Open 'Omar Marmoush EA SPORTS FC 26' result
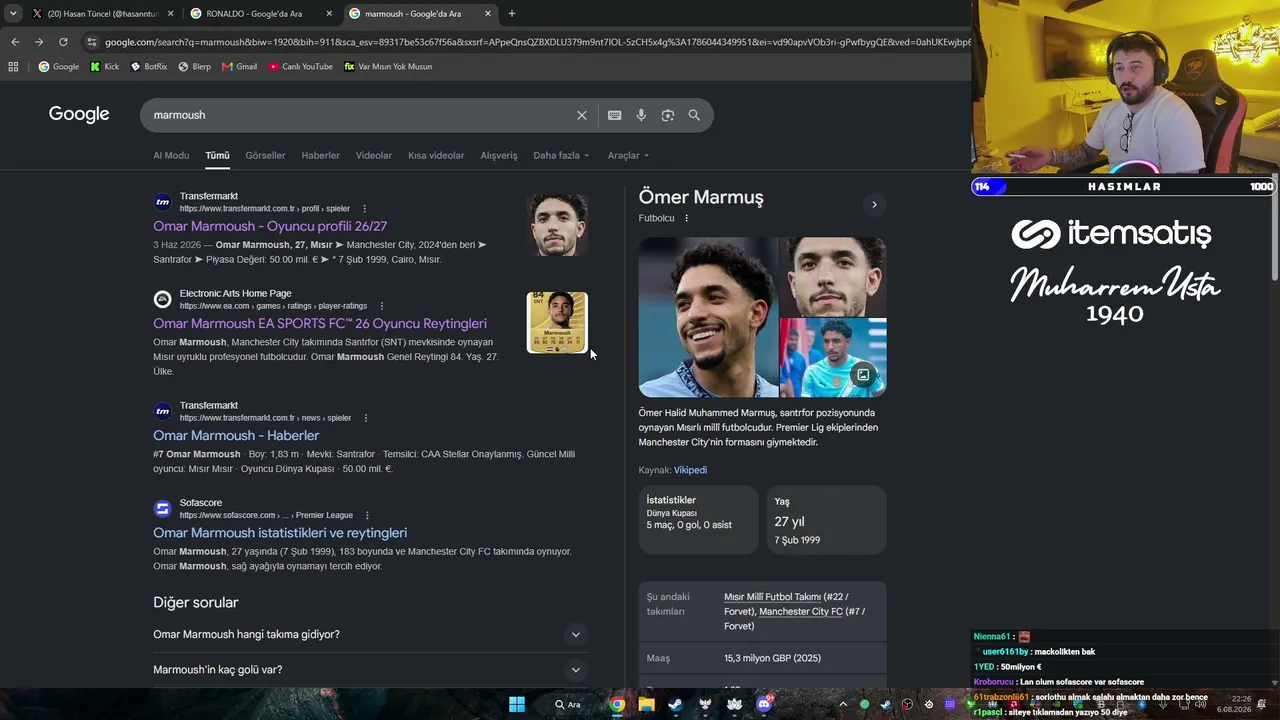The height and width of the screenshot is (720, 1280). click(320, 324)
